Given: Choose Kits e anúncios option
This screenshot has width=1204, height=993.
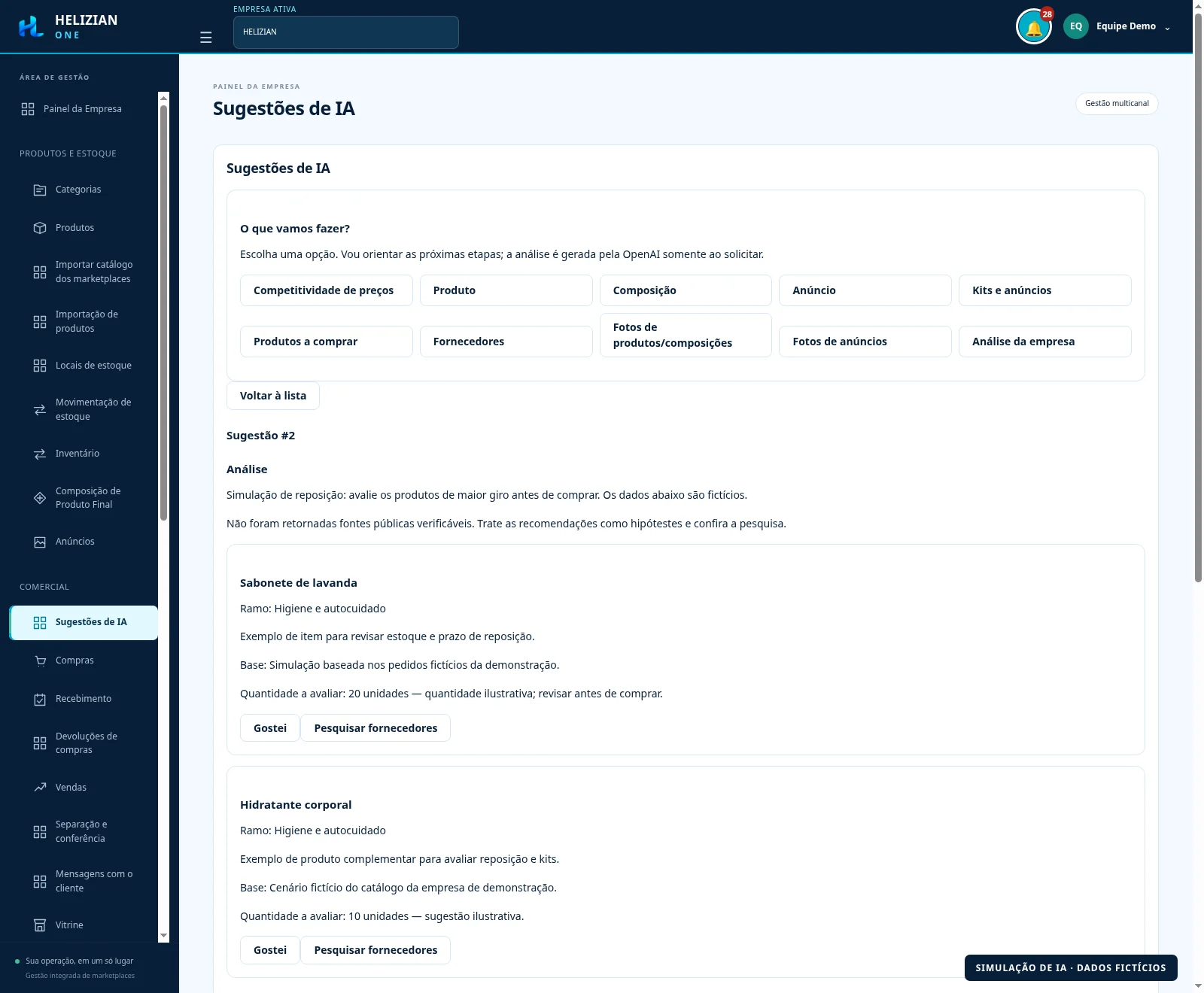Looking at the screenshot, I should (1045, 290).
